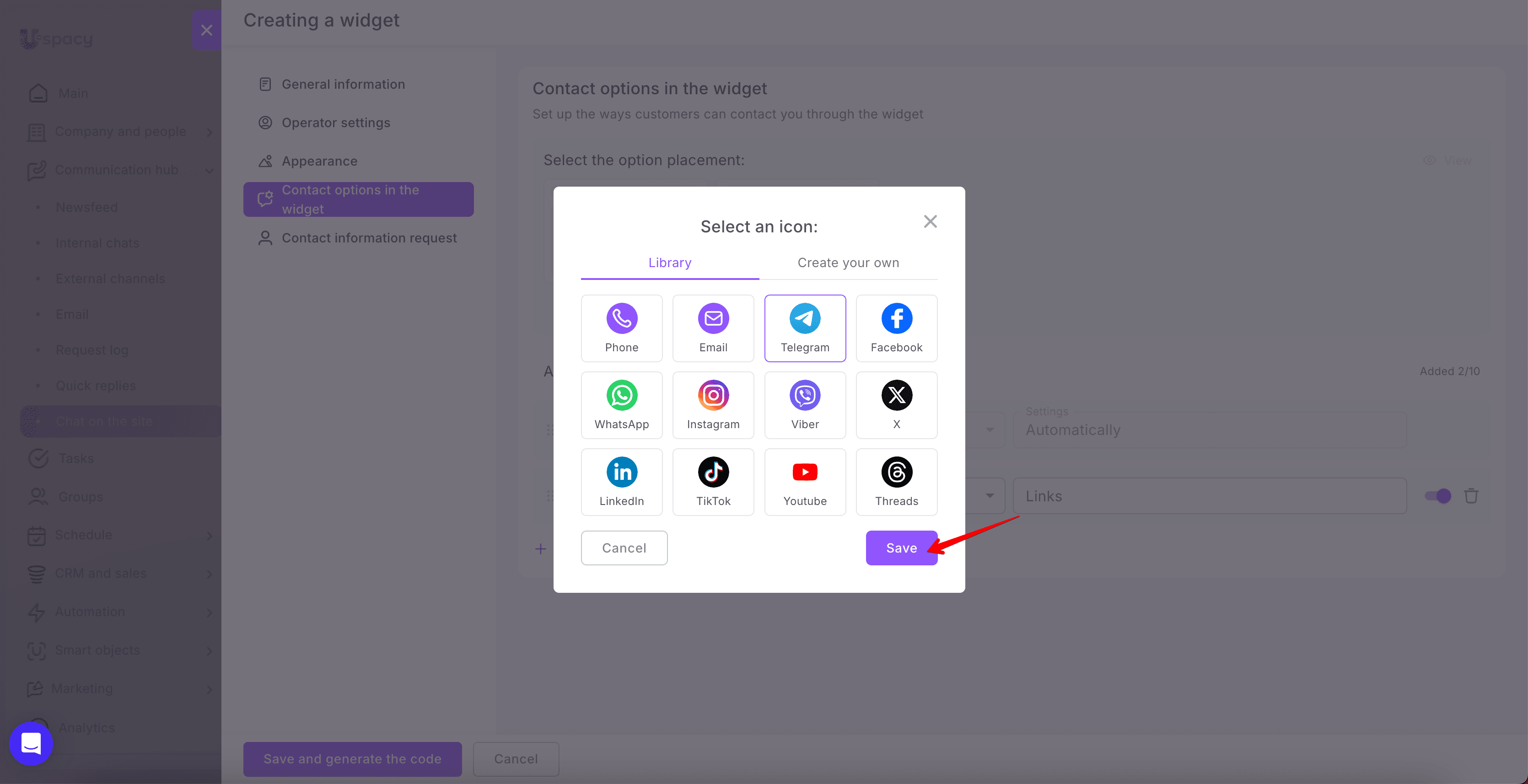
Task: Pick the TikTok icon
Action: click(x=713, y=482)
